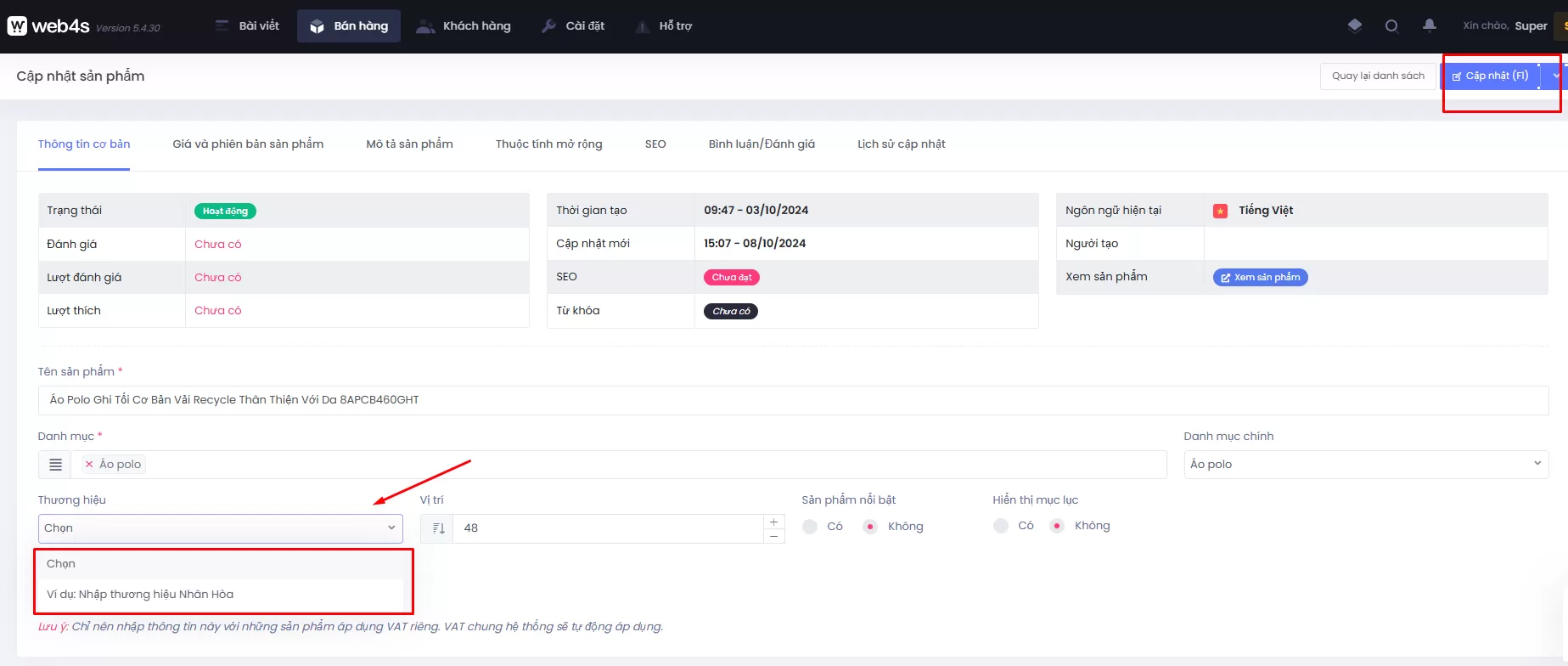Open the Thương hiệu dropdown
This screenshot has width=1568, height=666.
220,528
